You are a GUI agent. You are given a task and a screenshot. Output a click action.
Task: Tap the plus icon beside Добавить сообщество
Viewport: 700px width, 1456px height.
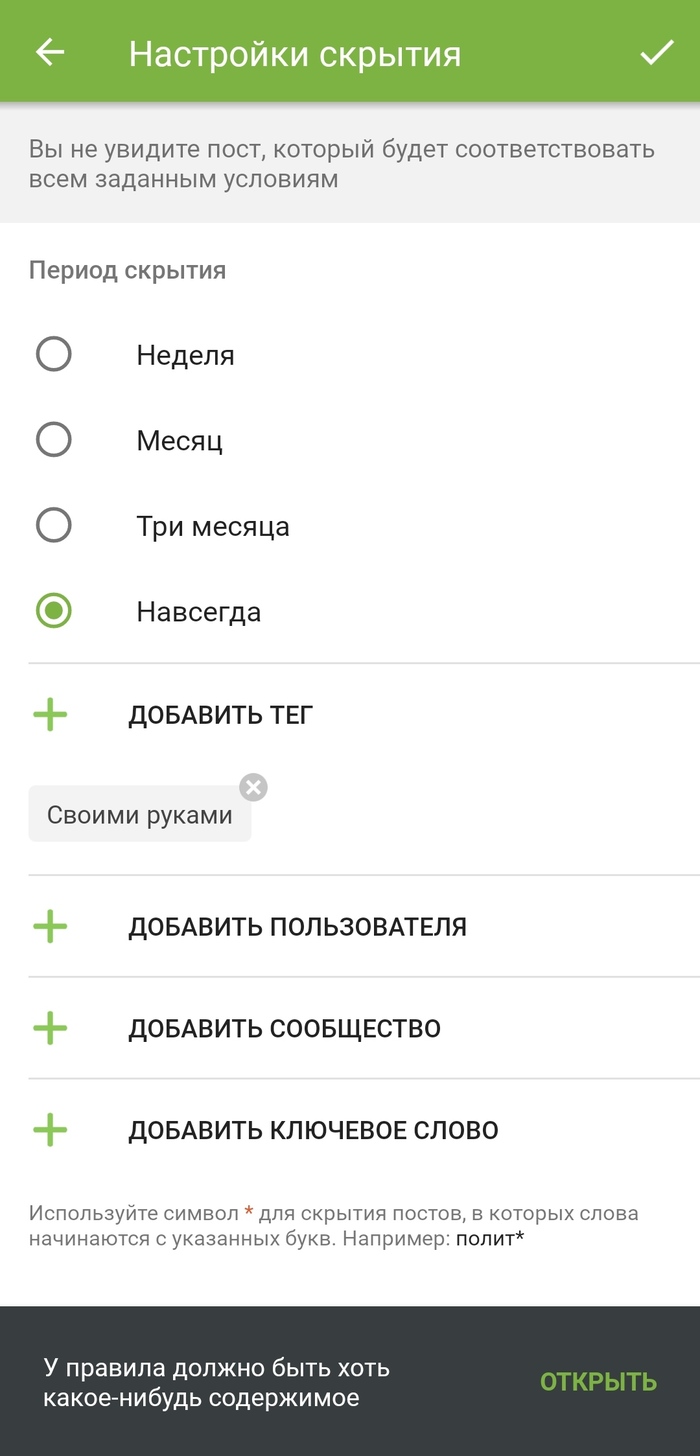50,1028
